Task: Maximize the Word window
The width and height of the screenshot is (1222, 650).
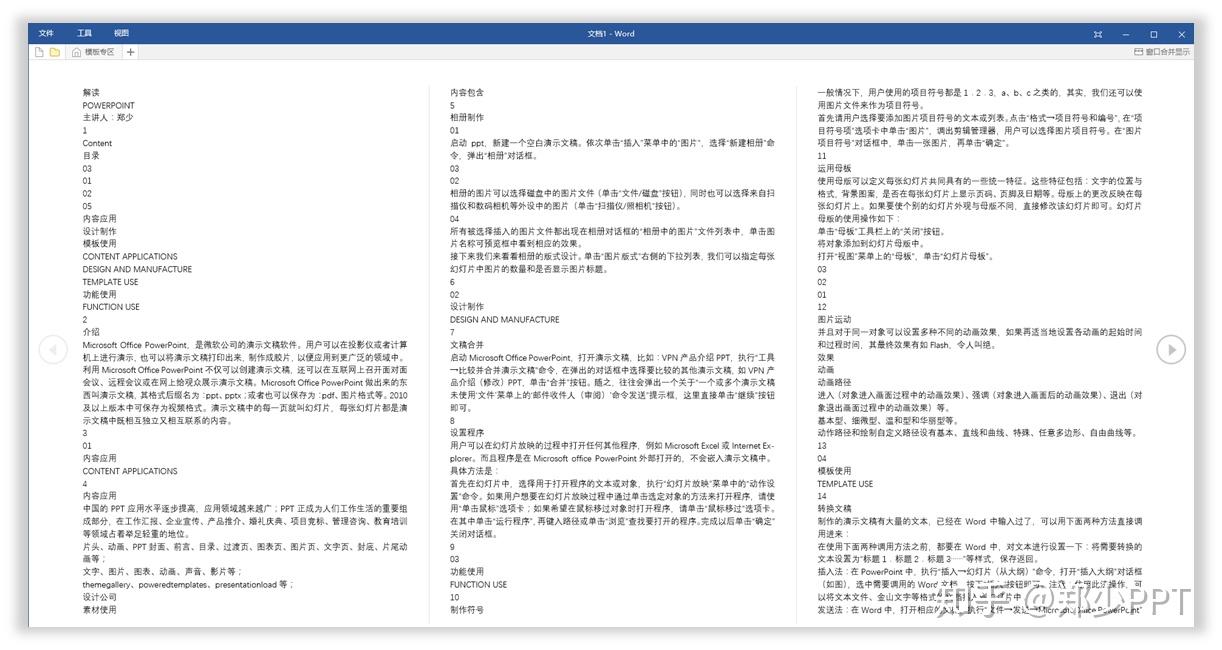Action: point(1153,33)
